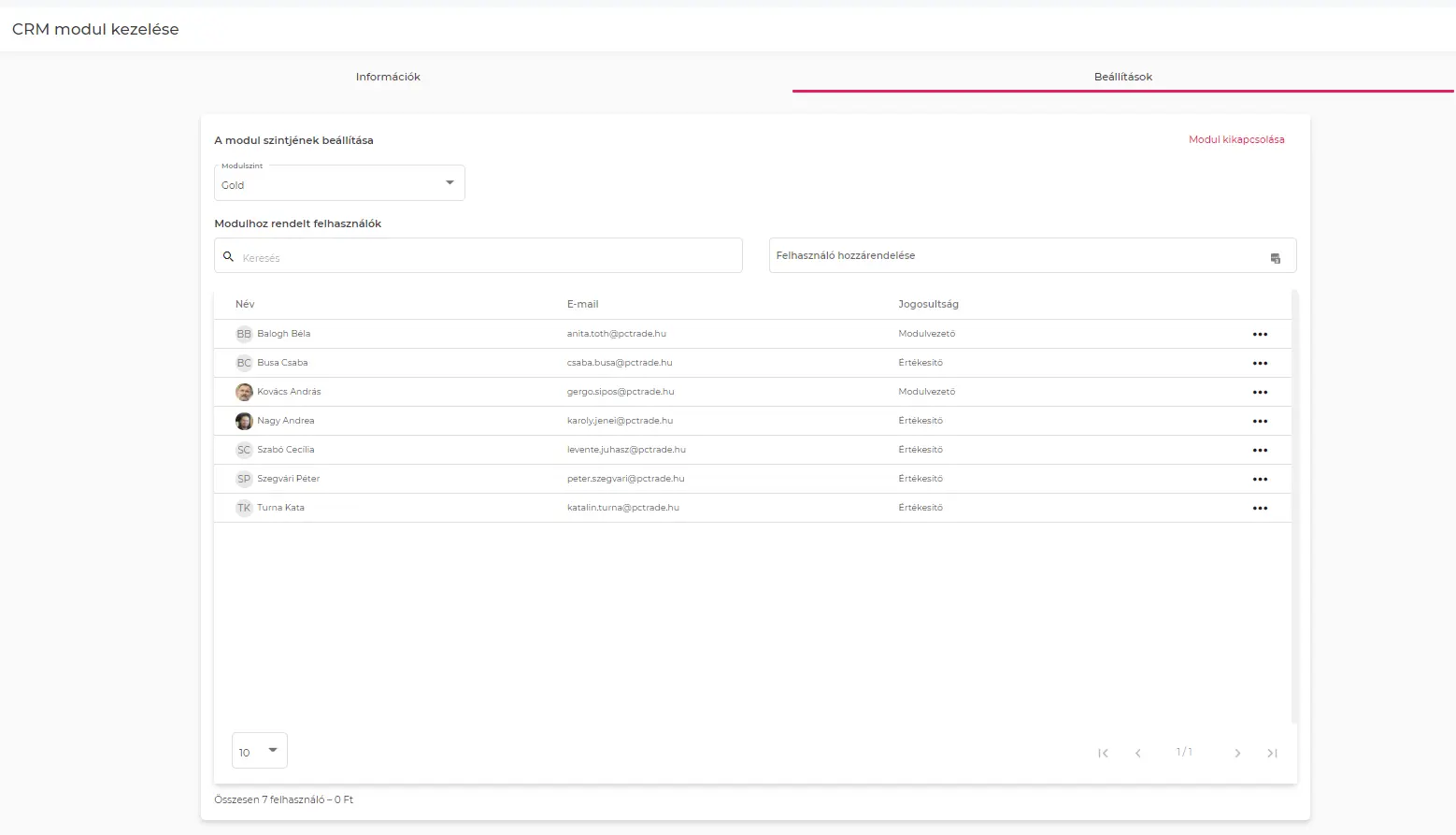Click the user assignment list icon

(1275, 258)
